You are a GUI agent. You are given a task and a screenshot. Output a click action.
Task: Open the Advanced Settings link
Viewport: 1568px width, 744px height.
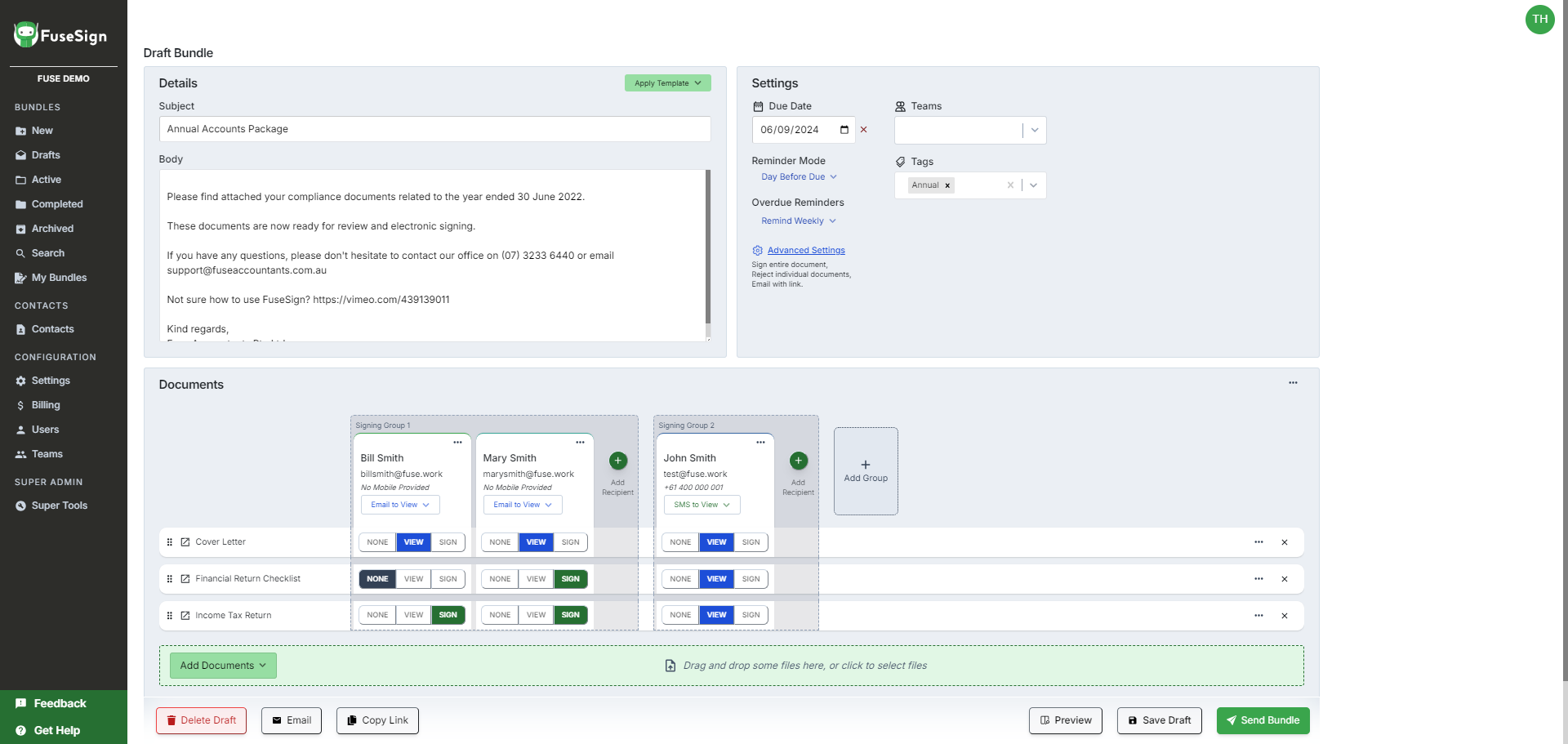tap(805, 251)
